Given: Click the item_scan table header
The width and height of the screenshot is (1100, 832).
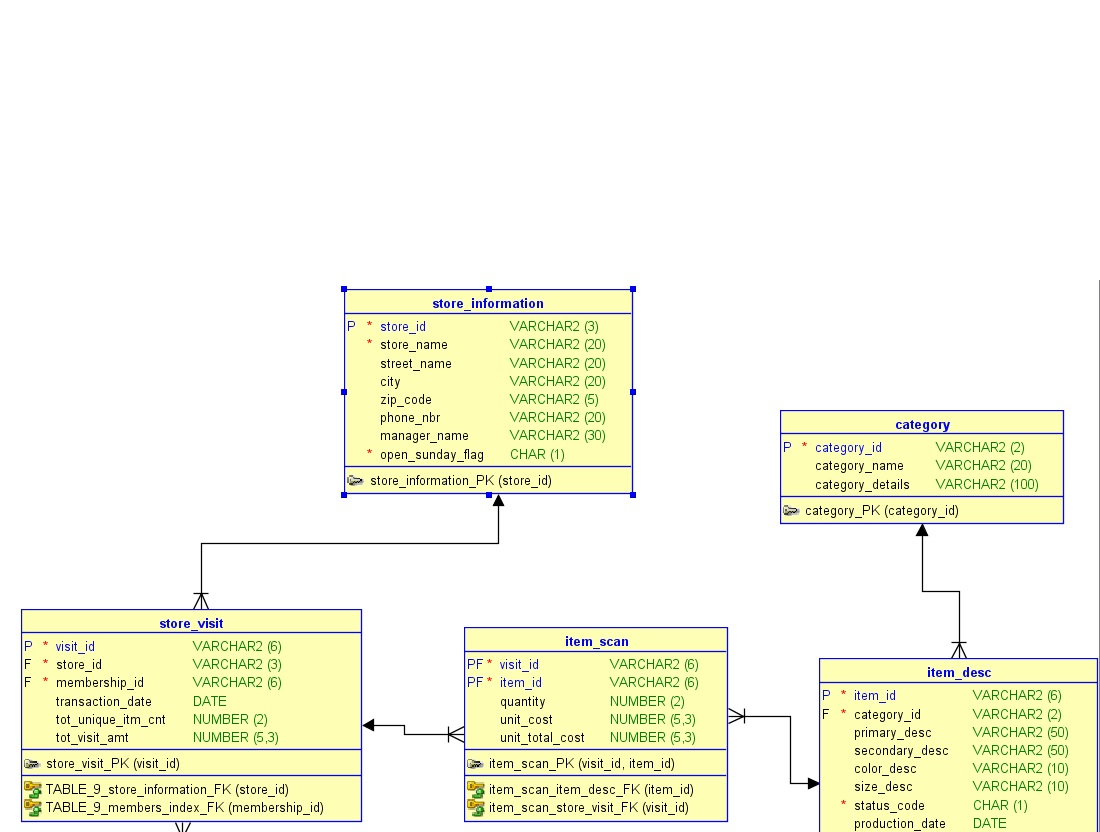Looking at the screenshot, I should [x=595, y=641].
